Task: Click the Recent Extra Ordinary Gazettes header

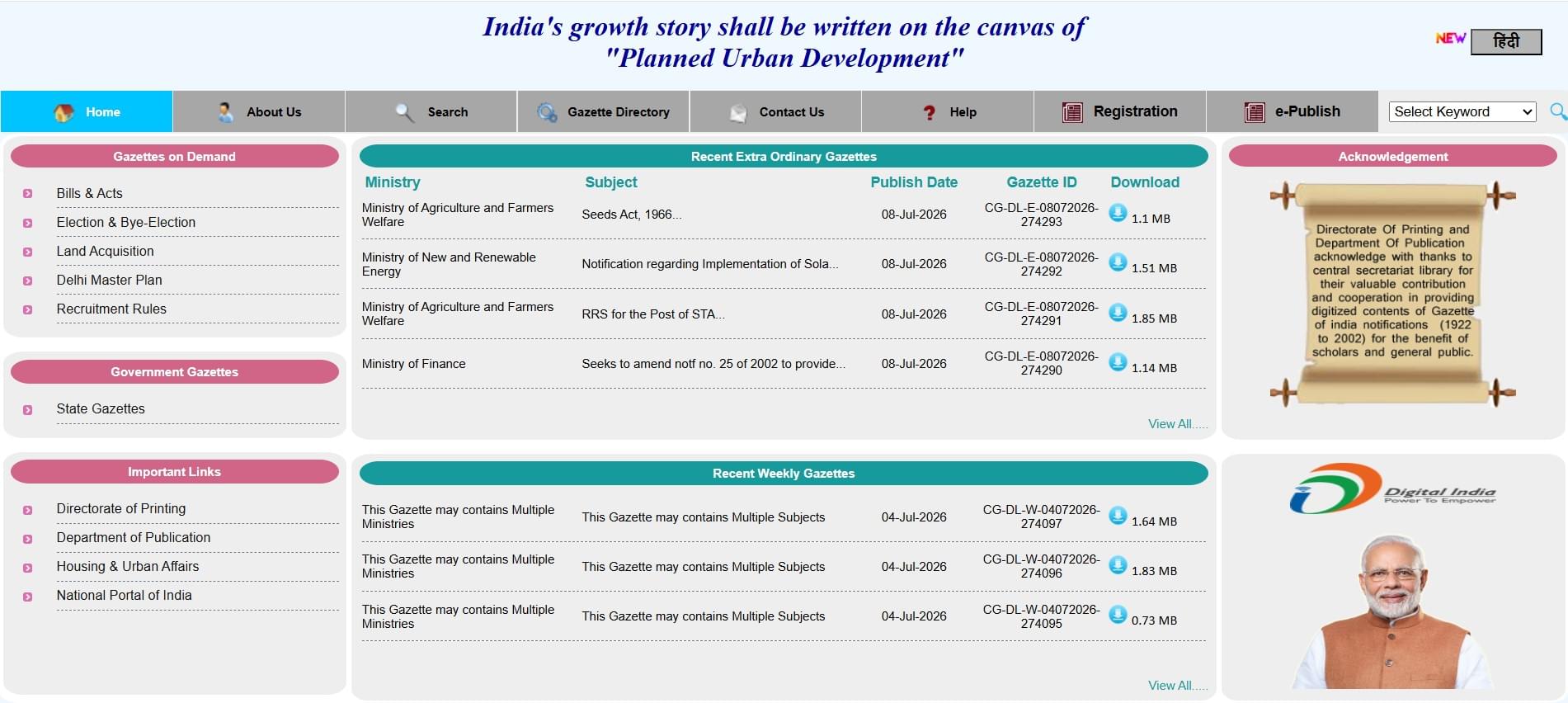Action: pyautogui.click(x=784, y=156)
